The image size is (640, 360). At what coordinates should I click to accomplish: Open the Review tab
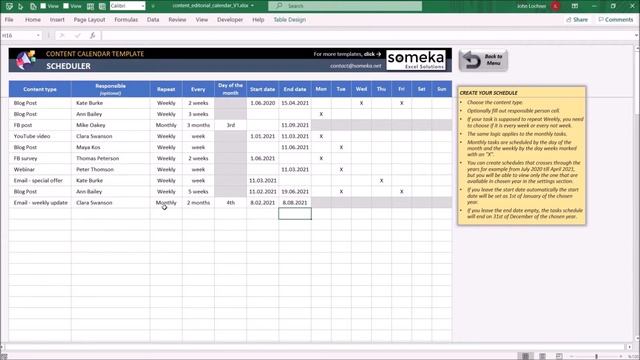[177, 20]
